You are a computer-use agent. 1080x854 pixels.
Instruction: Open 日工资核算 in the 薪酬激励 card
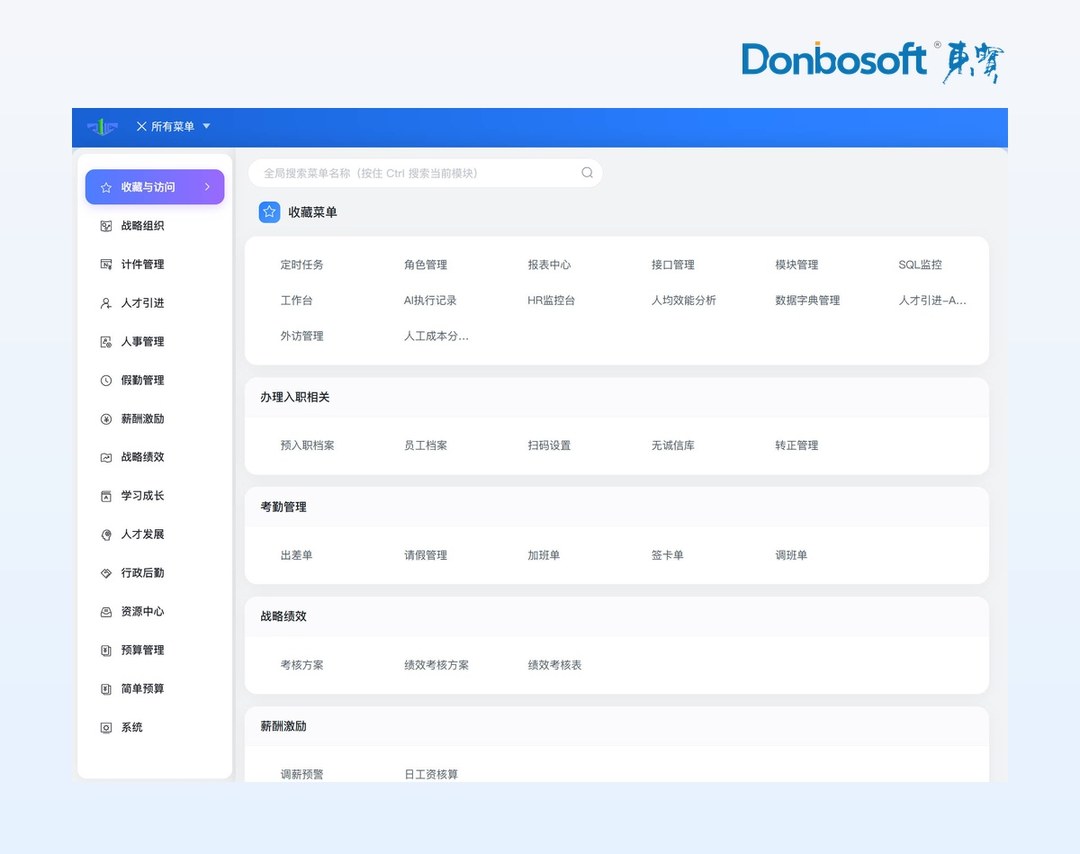(x=431, y=774)
